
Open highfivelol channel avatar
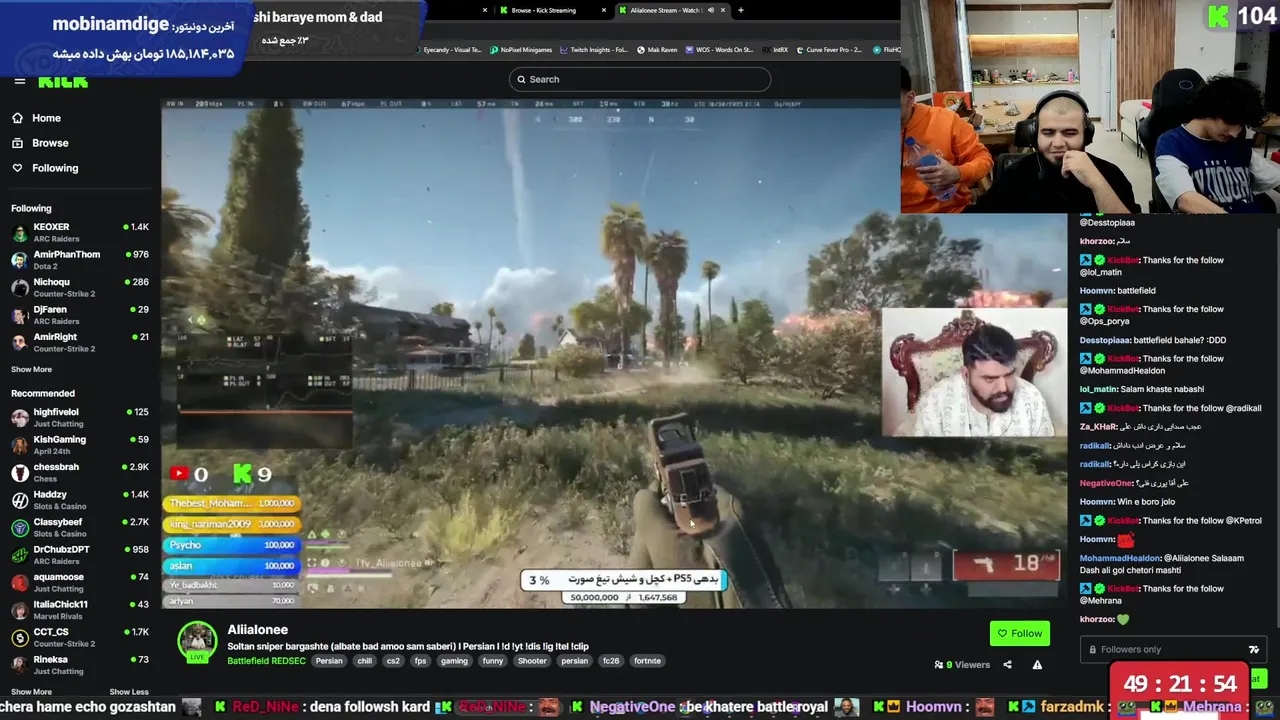pyautogui.click(x=20, y=418)
